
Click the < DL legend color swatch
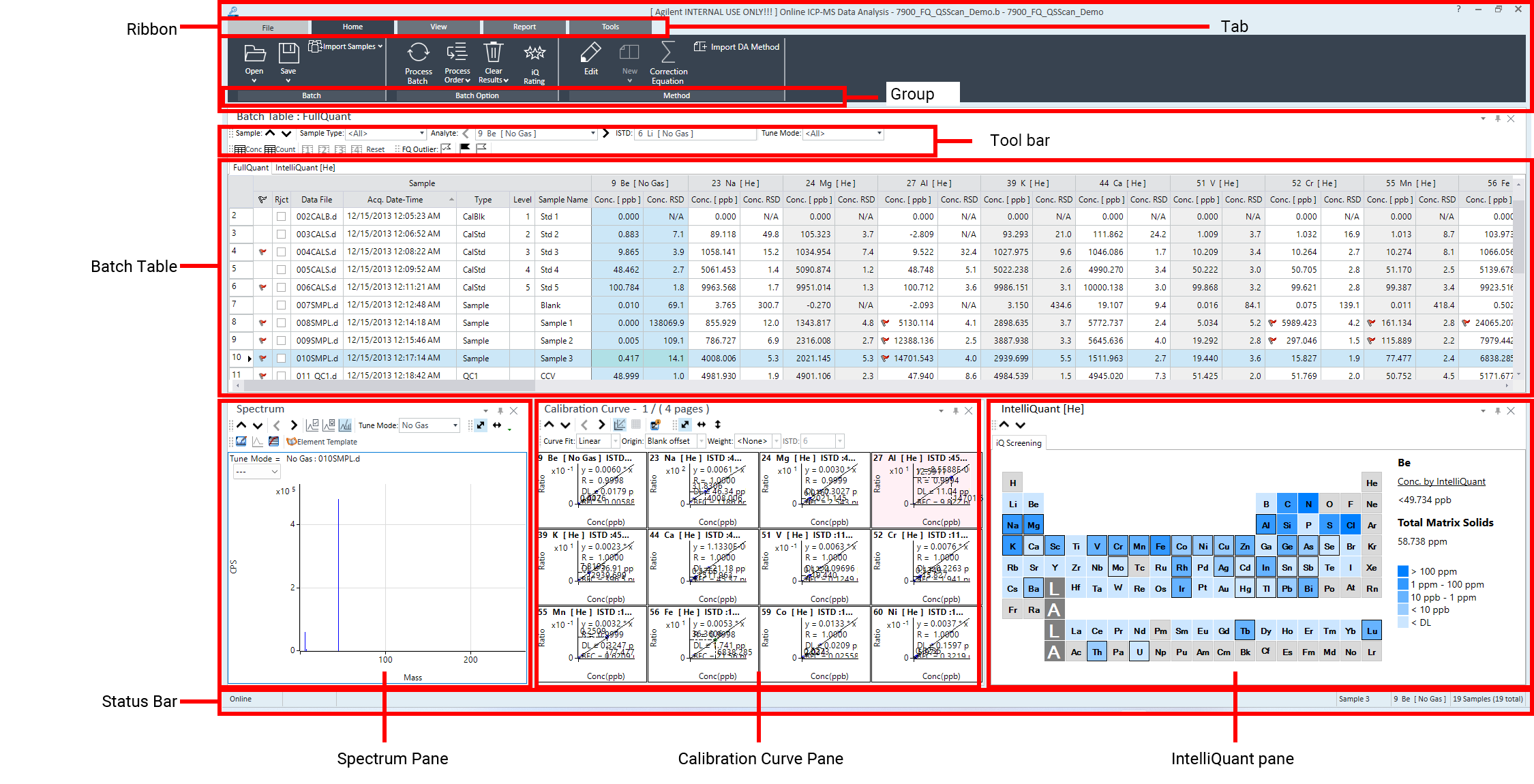pyautogui.click(x=1402, y=622)
